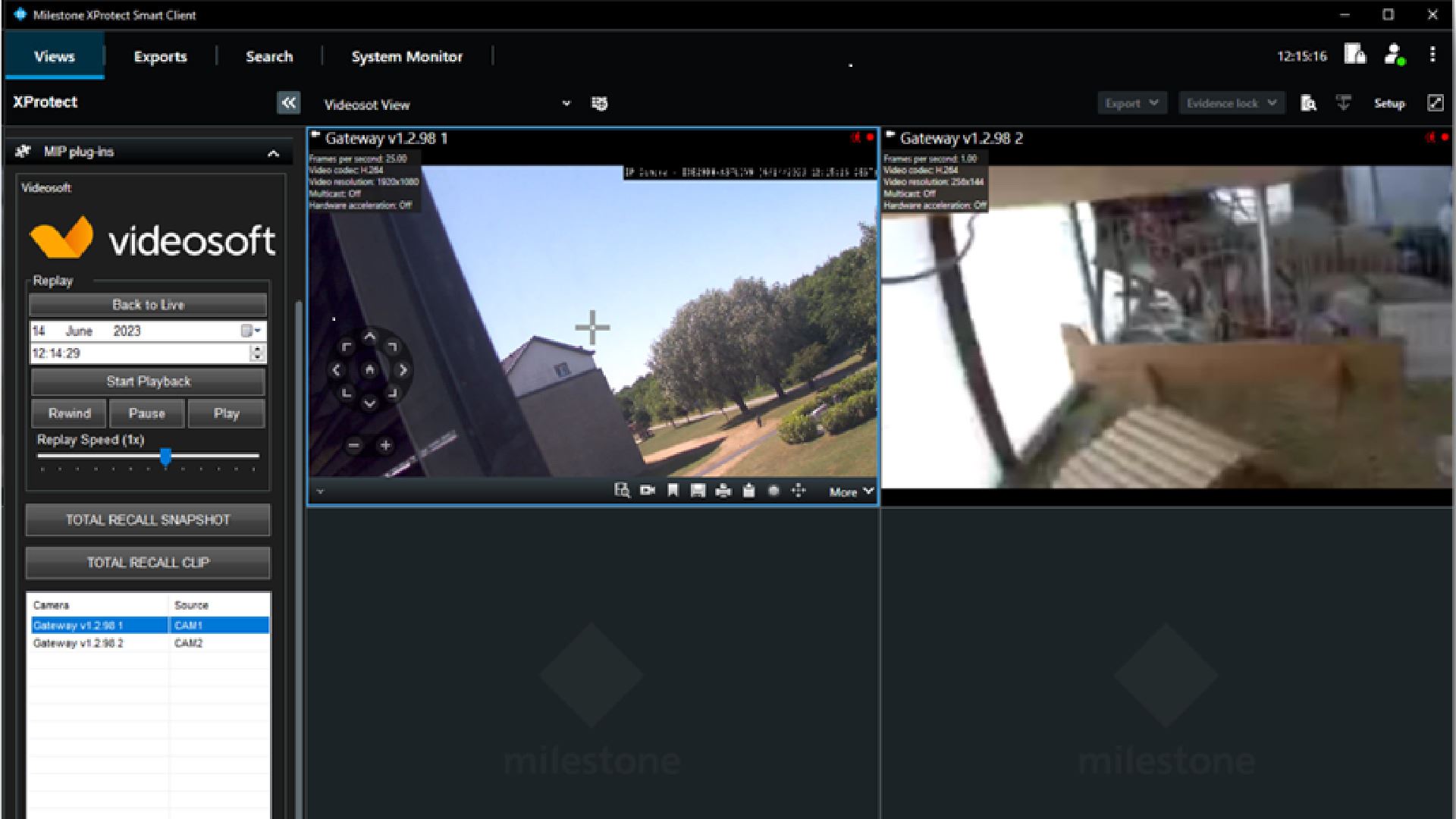Viewport: 1456px width, 819px height.
Task: Click the greyed download arrow icon beside Setup
Action: 1344,103
